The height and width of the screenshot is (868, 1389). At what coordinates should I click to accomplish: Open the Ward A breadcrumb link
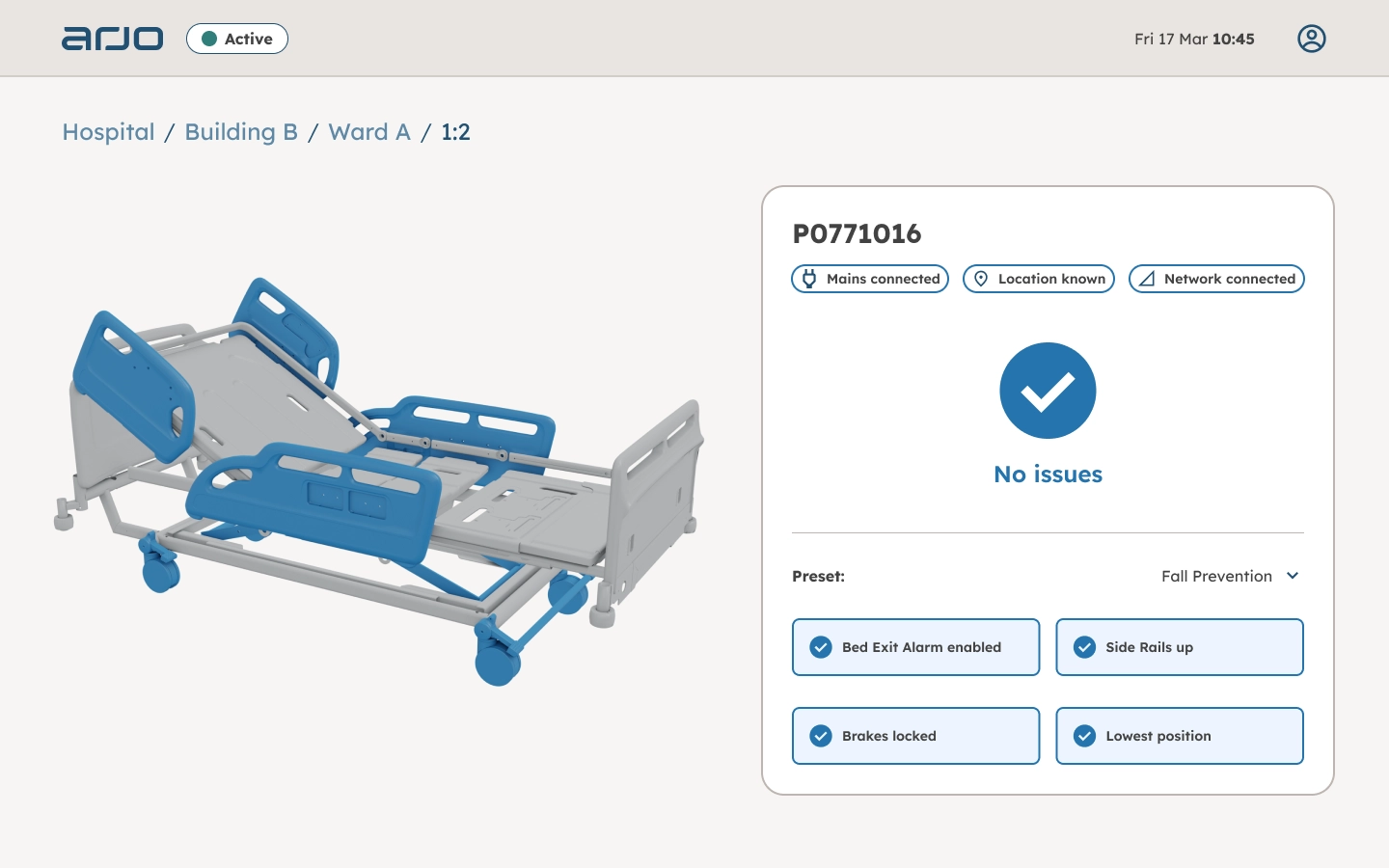click(368, 132)
